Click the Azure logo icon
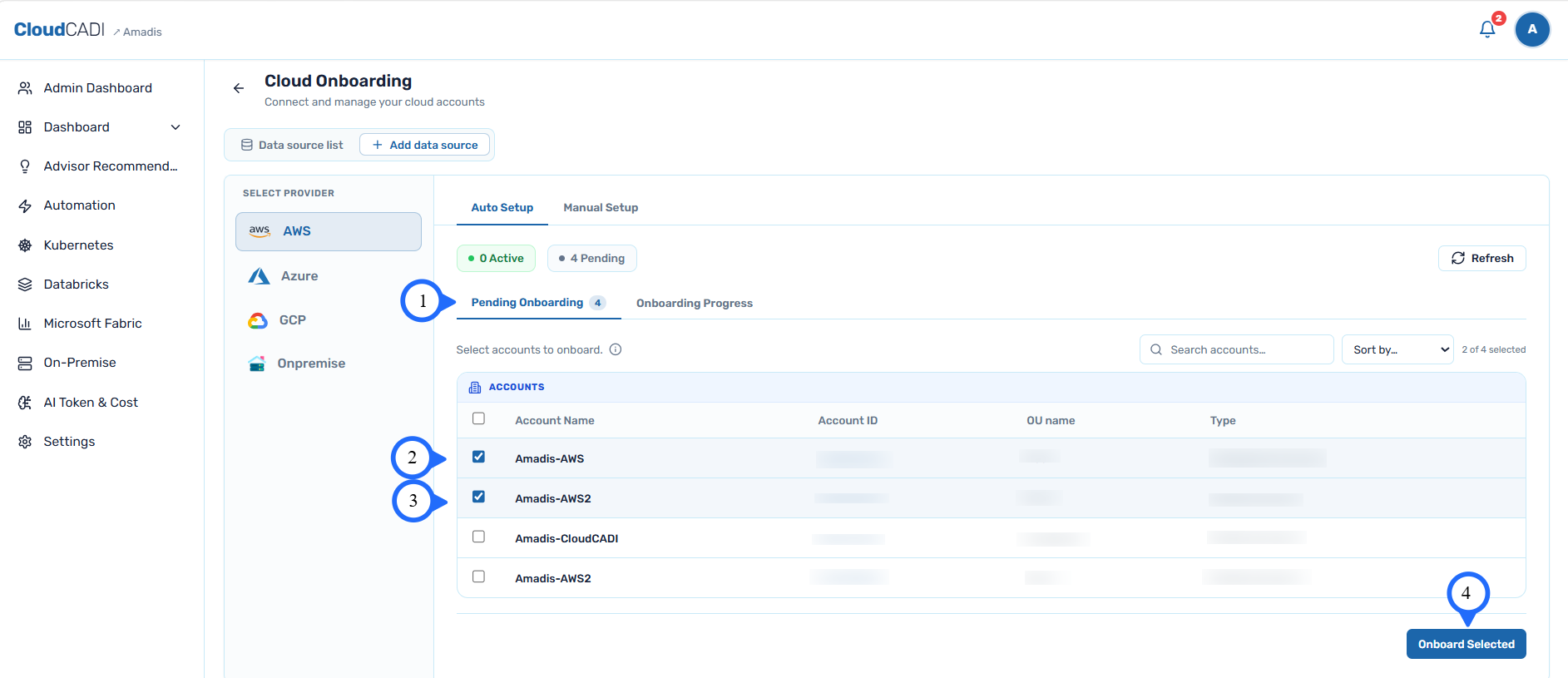Image resolution: width=1568 pixels, height=678 pixels. click(x=259, y=276)
